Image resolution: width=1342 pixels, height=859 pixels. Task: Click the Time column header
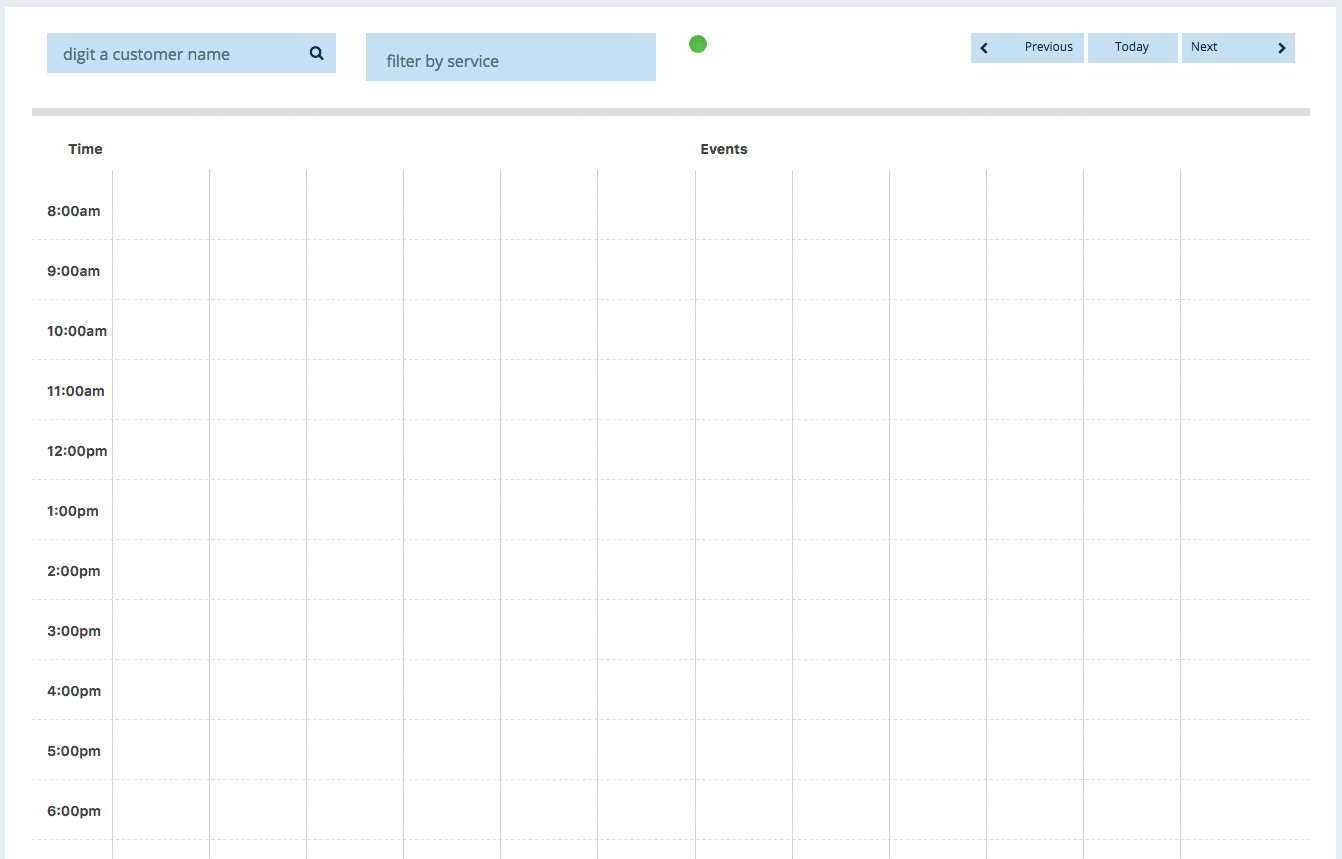[x=85, y=149]
